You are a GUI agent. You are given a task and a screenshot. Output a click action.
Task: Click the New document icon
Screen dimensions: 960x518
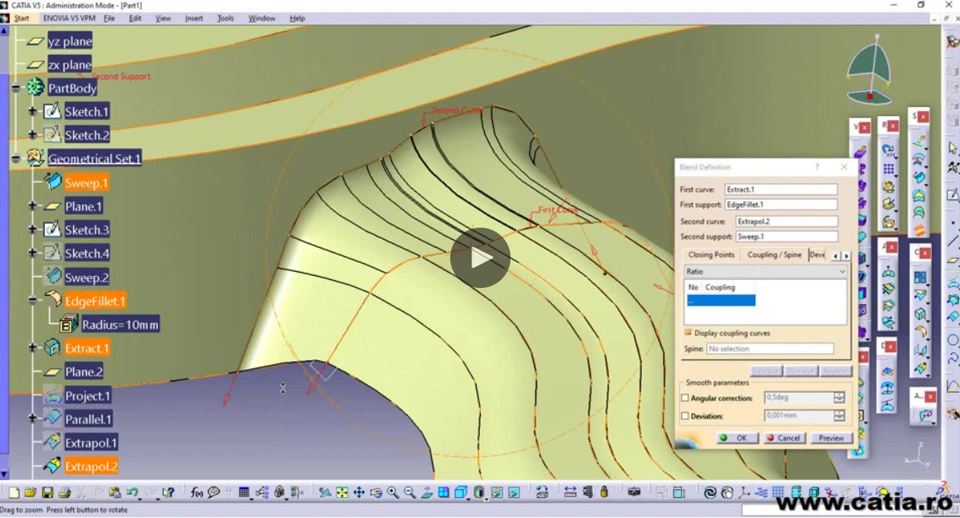pos(13,492)
